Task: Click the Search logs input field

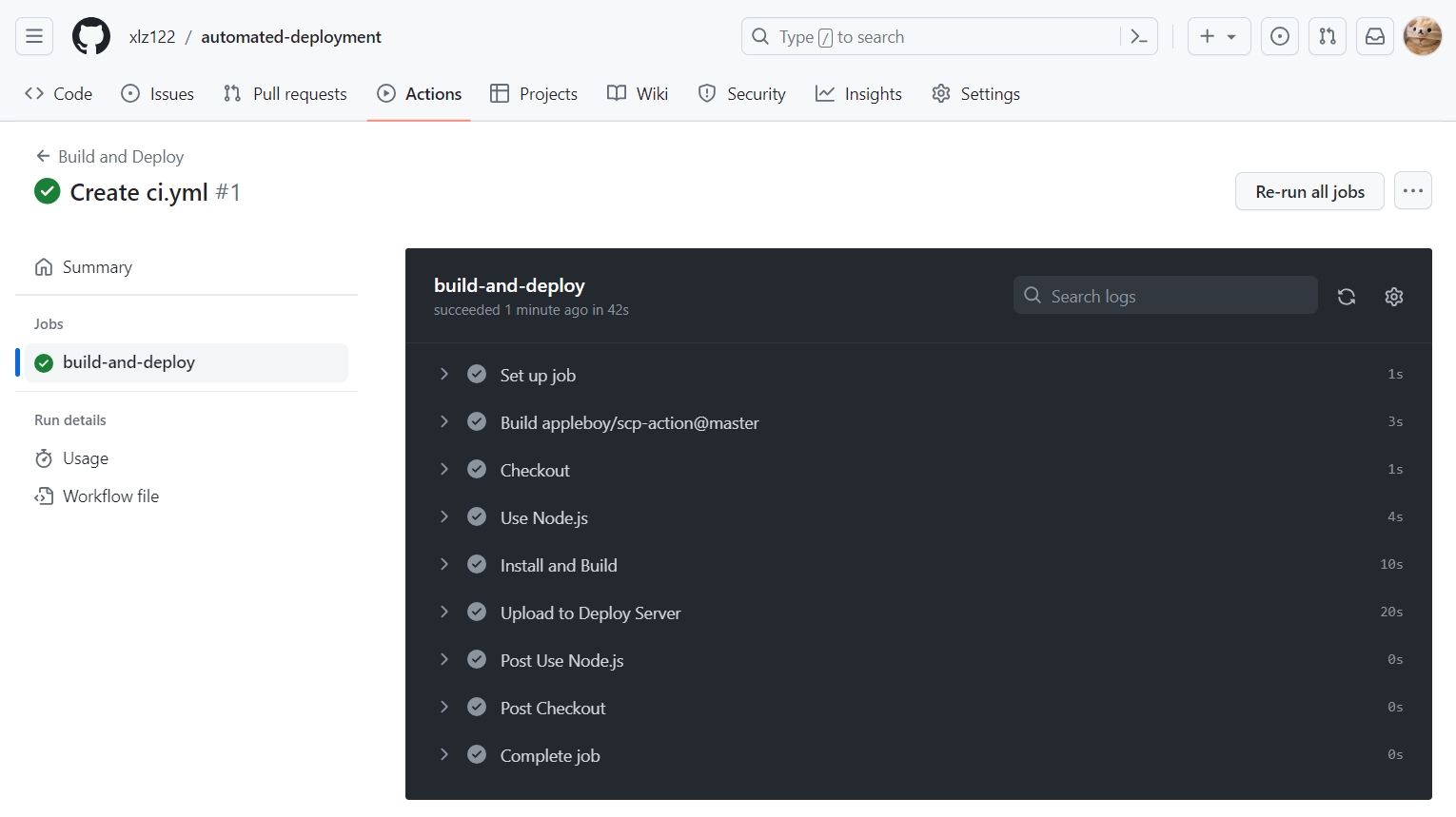Action: (x=1166, y=296)
